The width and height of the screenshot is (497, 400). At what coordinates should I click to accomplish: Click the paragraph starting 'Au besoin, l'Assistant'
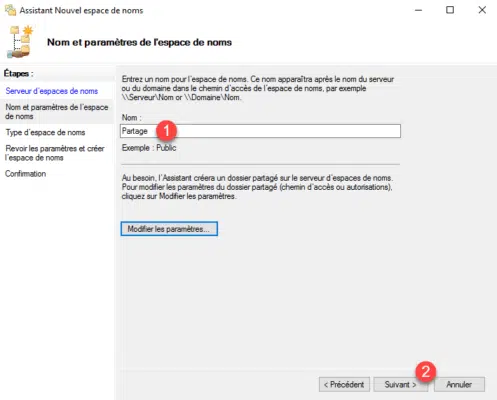coord(257,187)
